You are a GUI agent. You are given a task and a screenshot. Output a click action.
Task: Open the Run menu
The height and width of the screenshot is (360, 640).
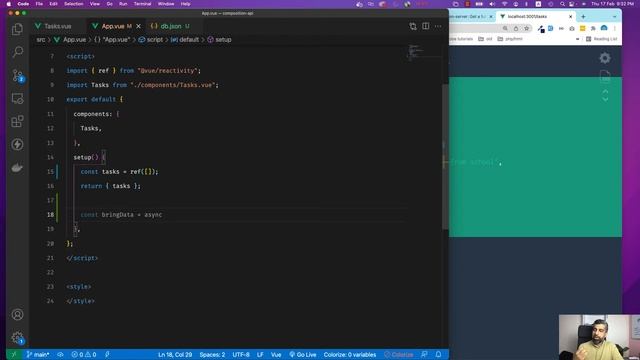pyautogui.click(x=123, y=4)
